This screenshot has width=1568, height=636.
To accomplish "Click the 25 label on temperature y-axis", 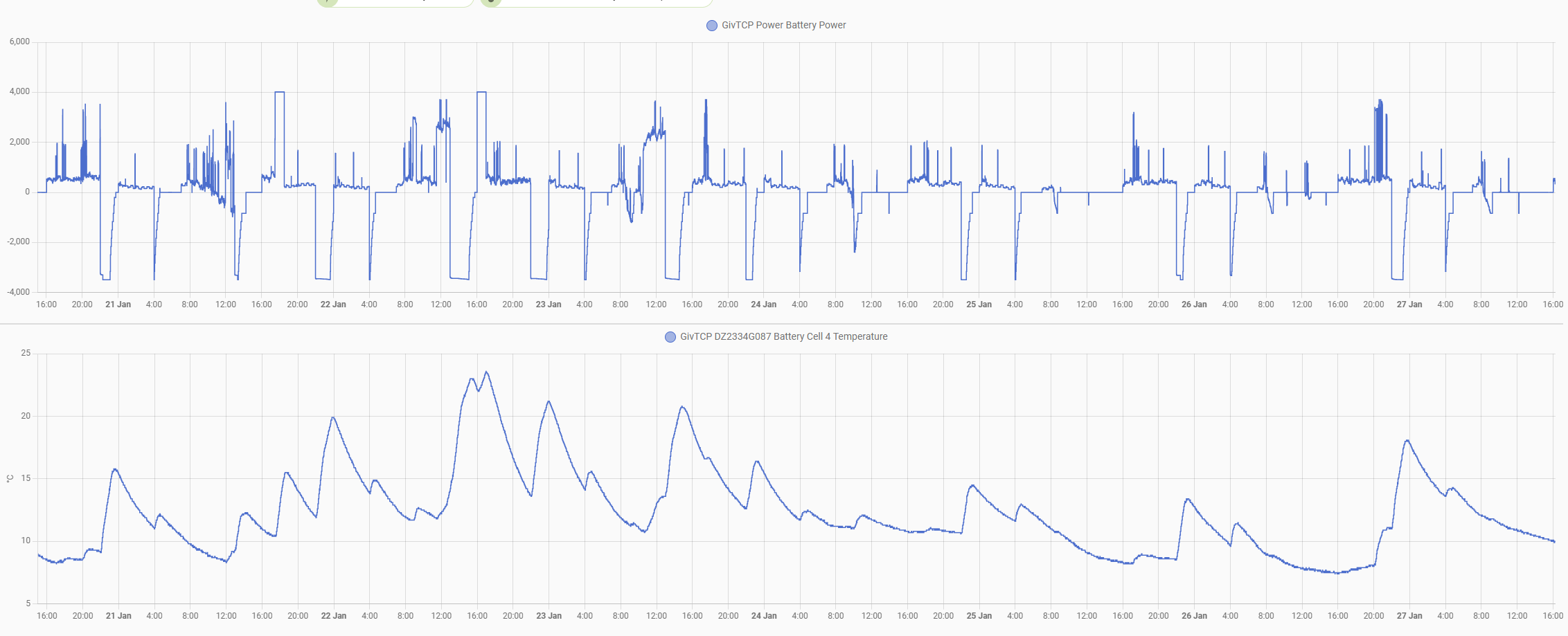I will coord(26,353).
